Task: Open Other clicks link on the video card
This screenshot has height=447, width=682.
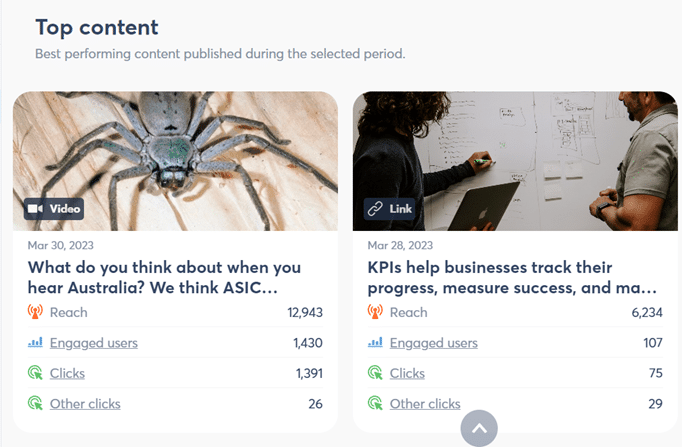Action: (x=85, y=404)
